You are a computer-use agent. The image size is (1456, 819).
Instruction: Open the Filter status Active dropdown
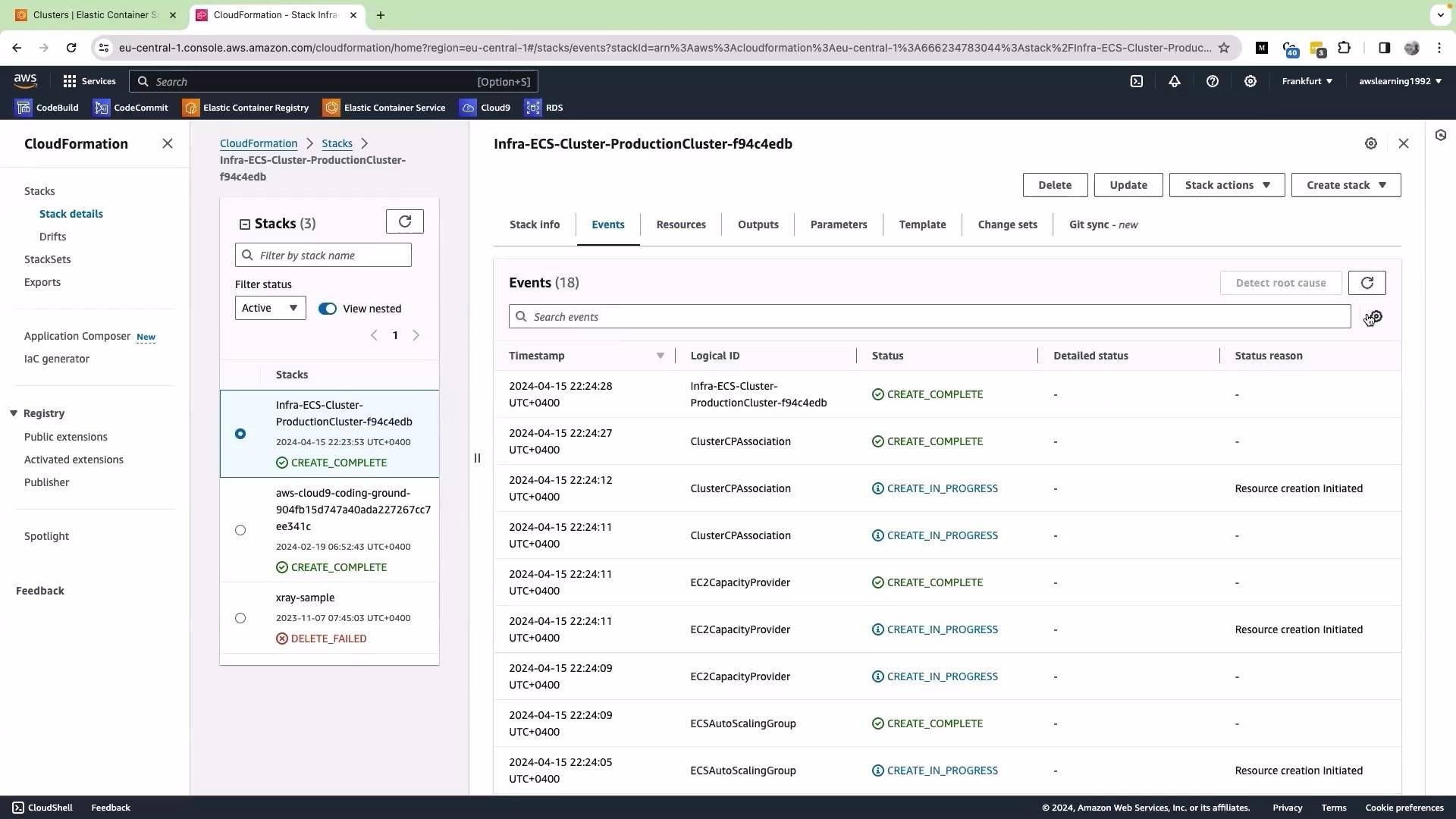[x=270, y=308]
